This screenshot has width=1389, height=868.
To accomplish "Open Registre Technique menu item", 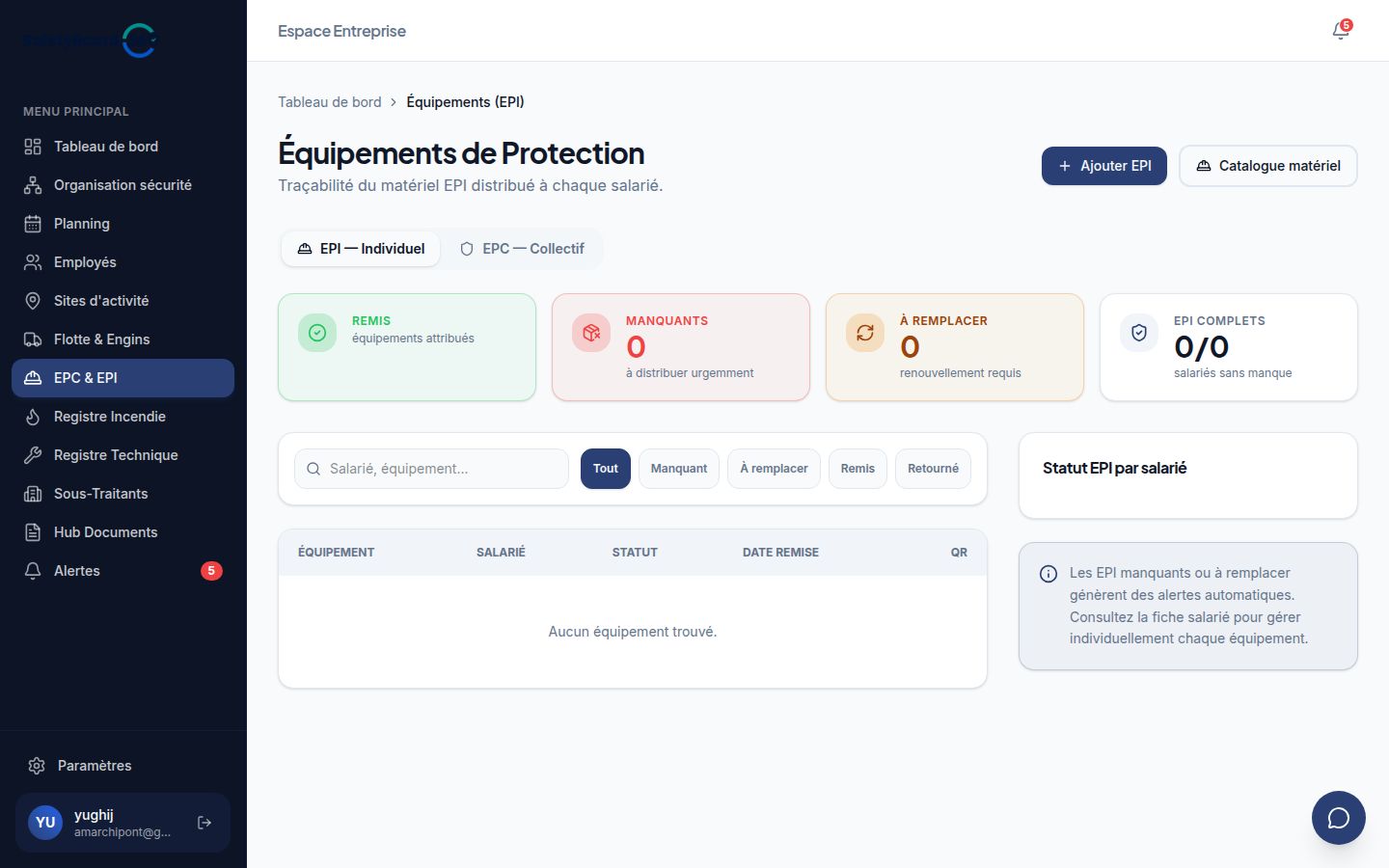I will point(123,455).
